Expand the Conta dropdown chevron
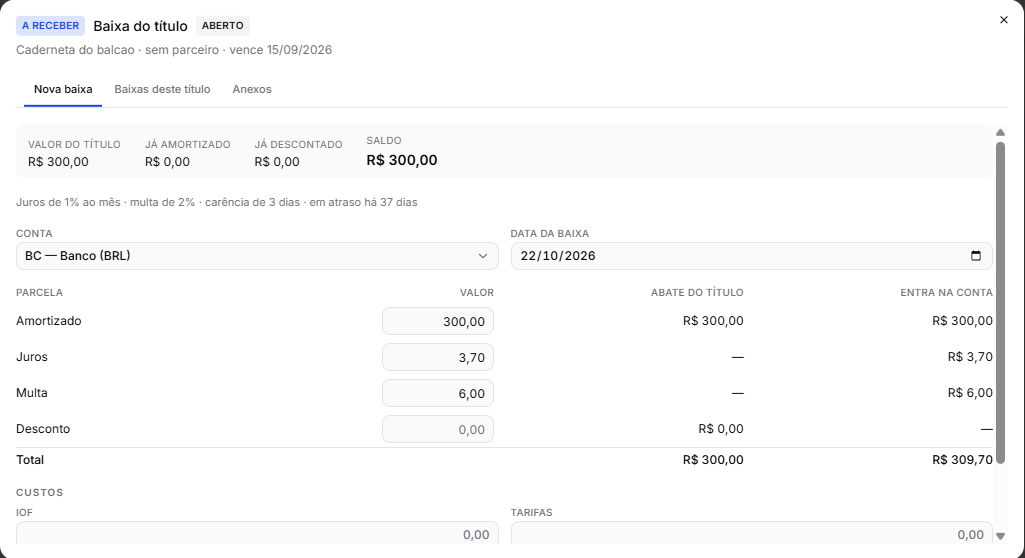The image size is (1025, 558). (482, 256)
